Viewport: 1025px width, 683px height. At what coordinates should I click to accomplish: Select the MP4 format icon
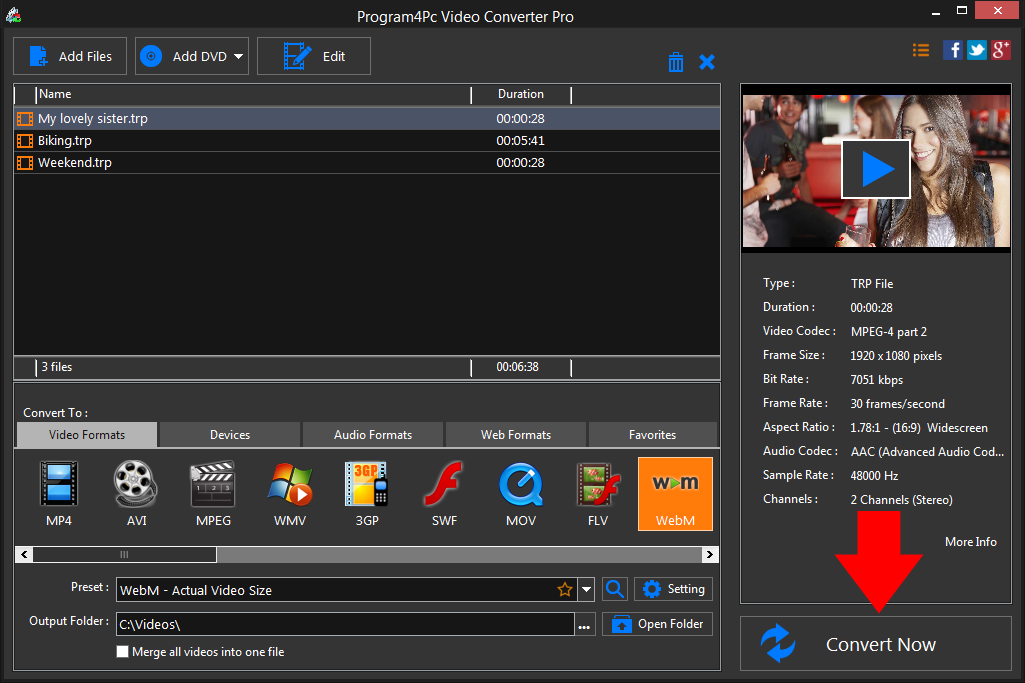[x=58, y=493]
